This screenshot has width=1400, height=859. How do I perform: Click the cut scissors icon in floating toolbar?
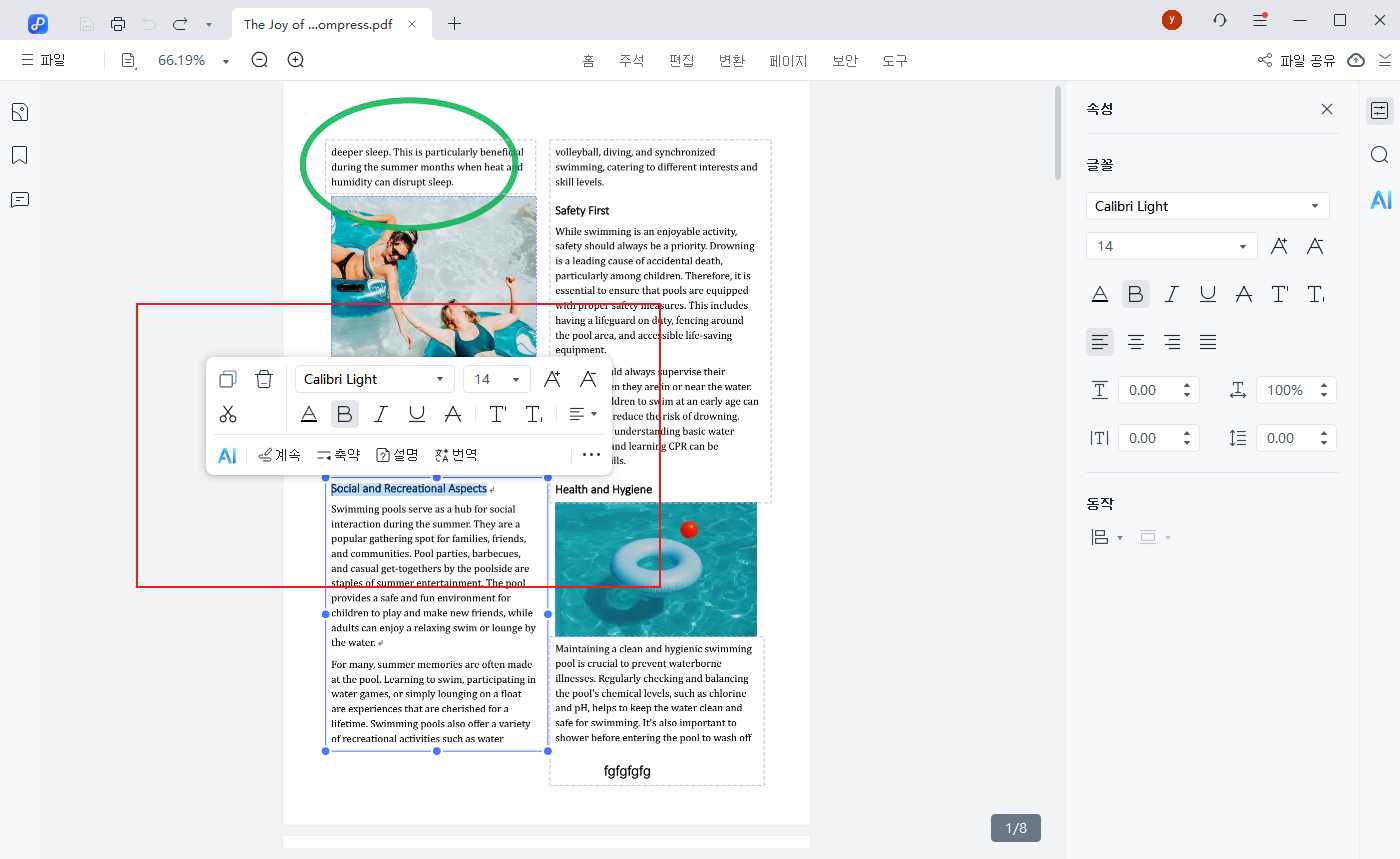coord(228,414)
